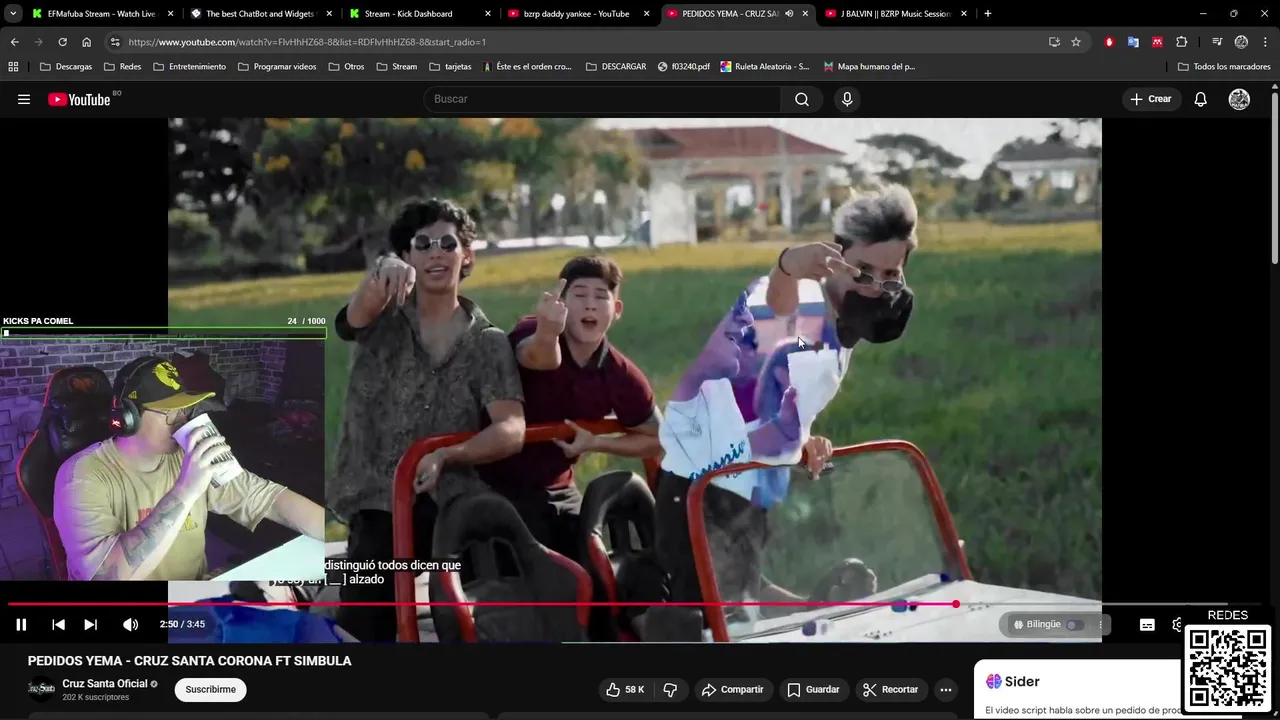Open the Cruz Santa channel avatar

pos(42,689)
